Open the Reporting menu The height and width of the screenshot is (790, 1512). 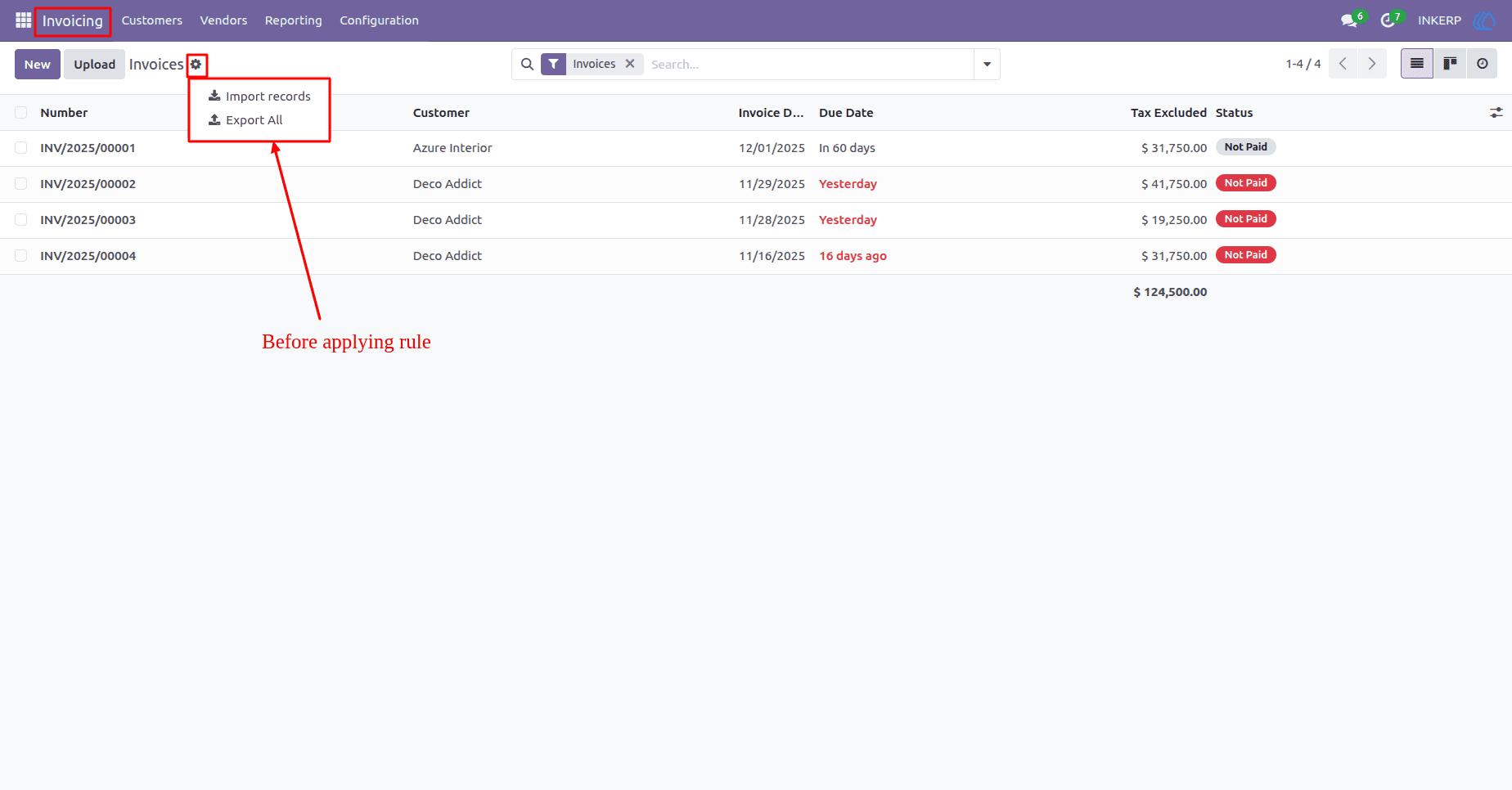point(293,20)
